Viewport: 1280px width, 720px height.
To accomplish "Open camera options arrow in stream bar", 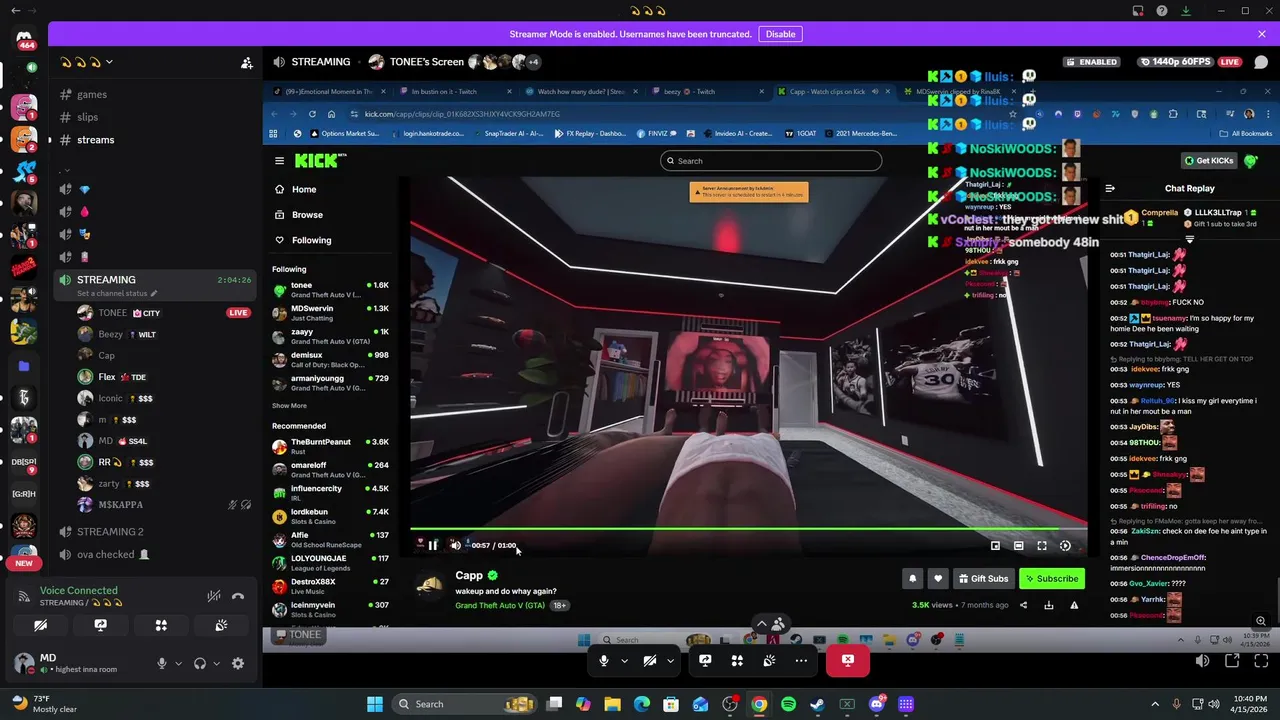I will [670, 661].
